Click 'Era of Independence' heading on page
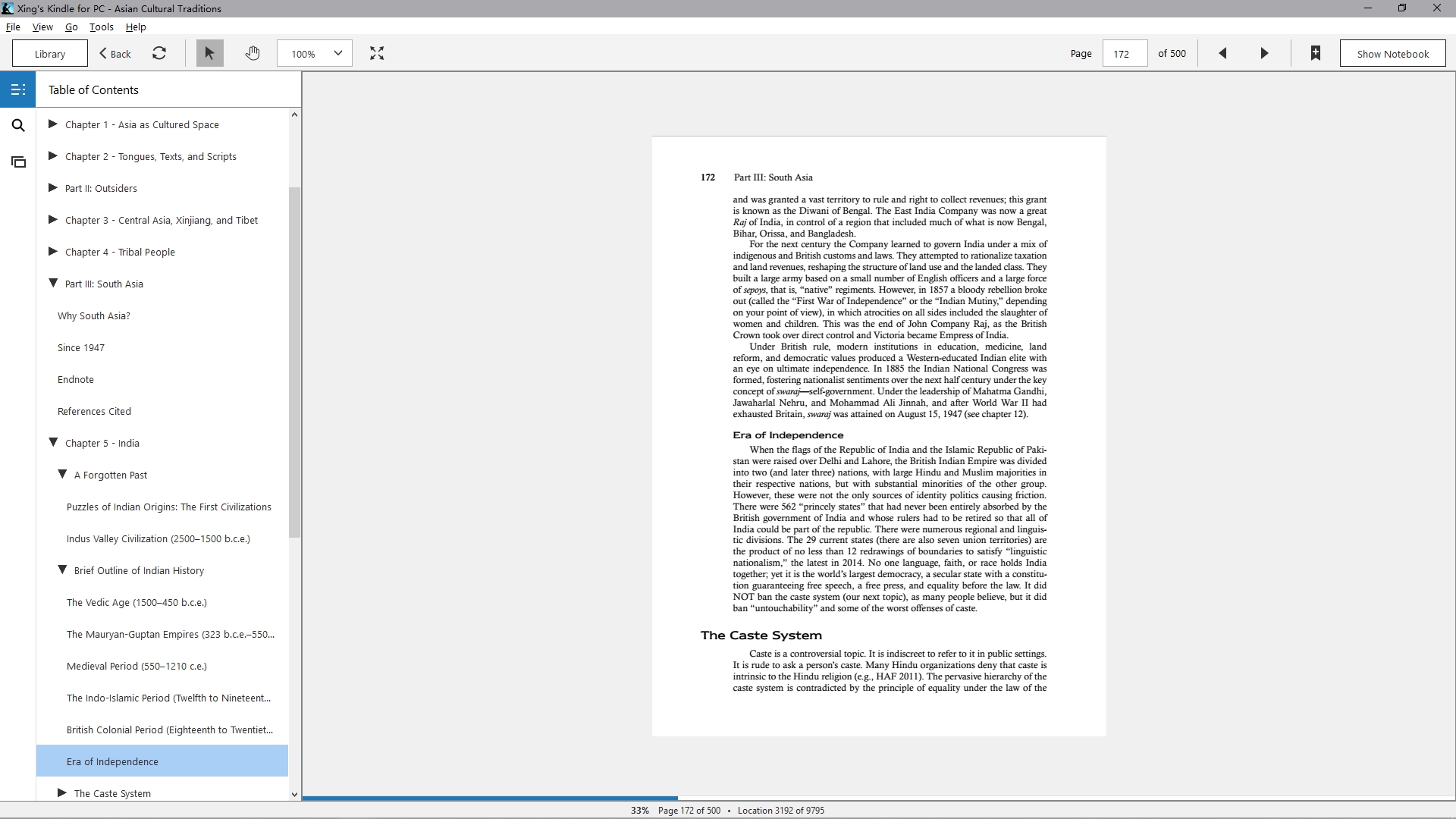Viewport: 1456px width, 819px height. tap(788, 435)
